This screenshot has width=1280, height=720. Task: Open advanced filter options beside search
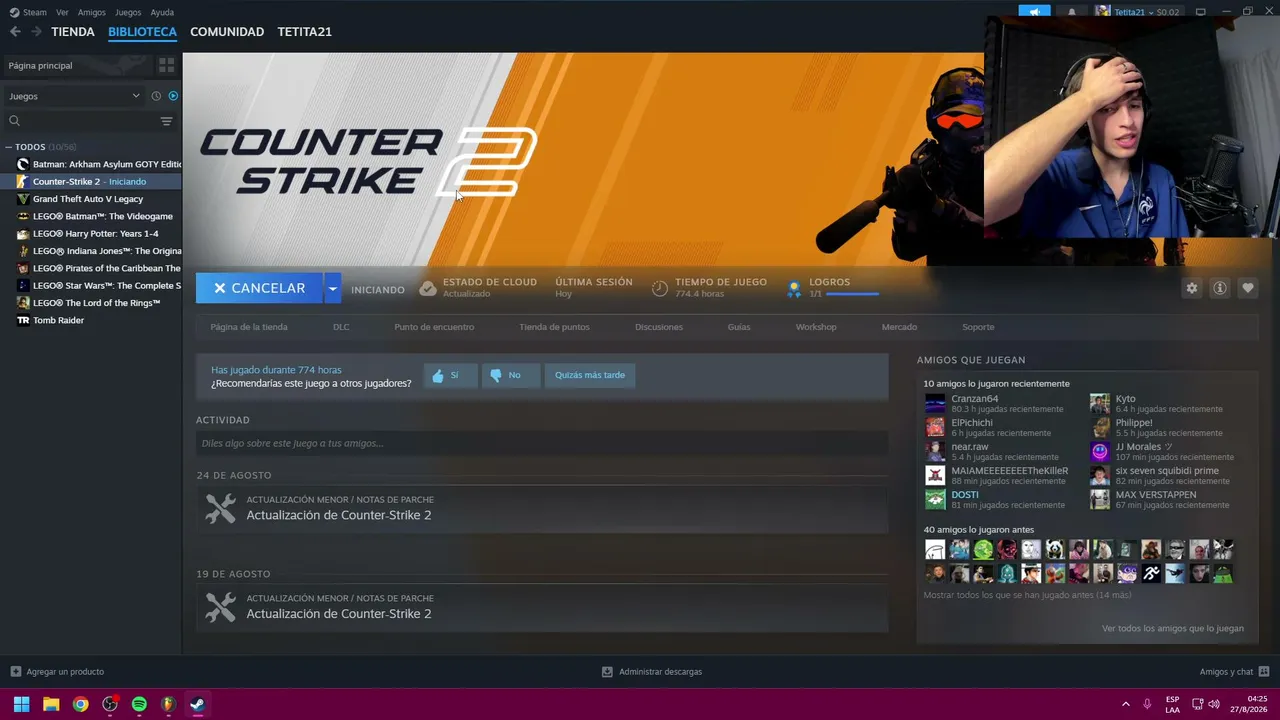(x=166, y=121)
